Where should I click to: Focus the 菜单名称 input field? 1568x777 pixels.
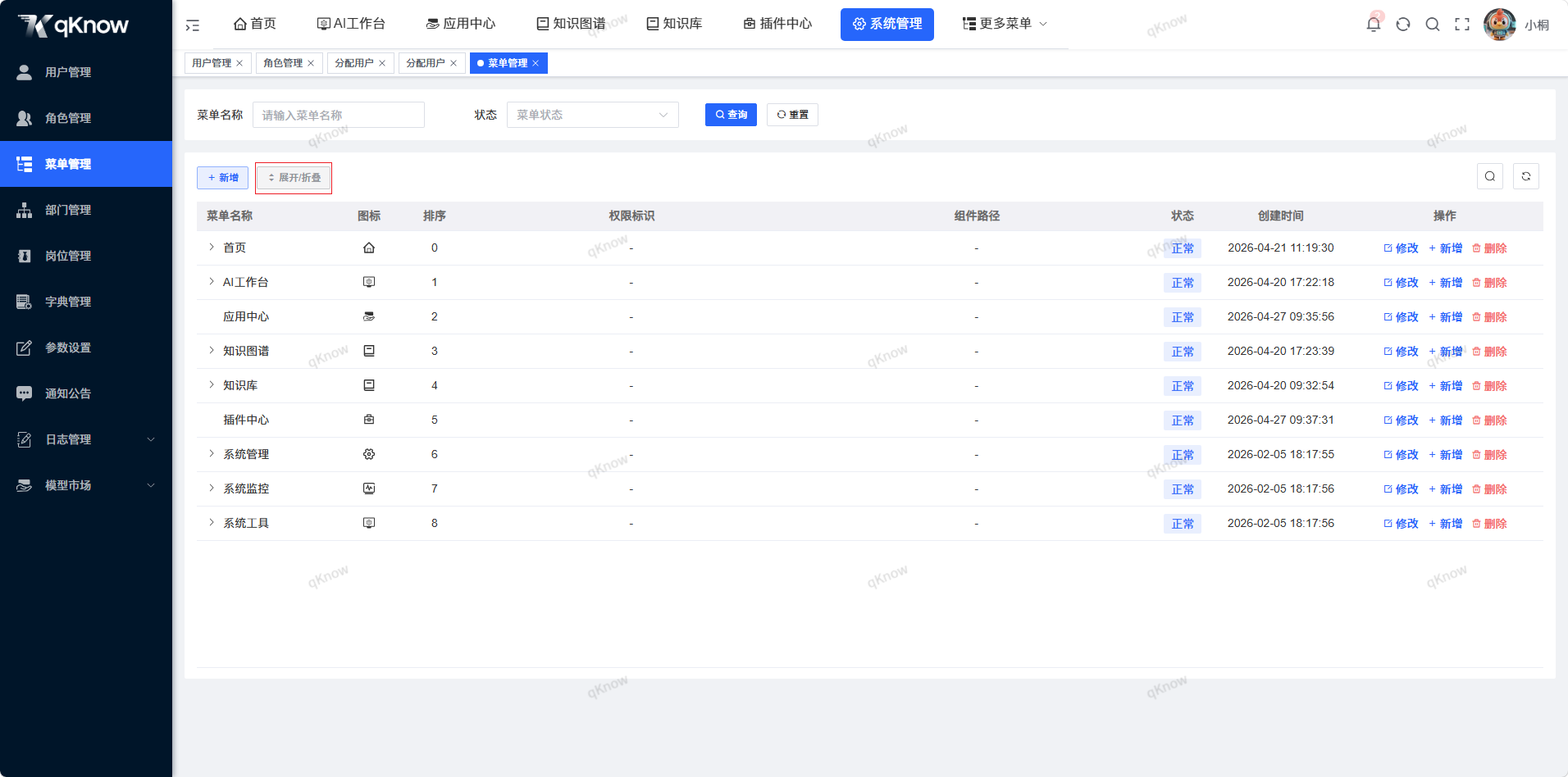tap(339, 115)
